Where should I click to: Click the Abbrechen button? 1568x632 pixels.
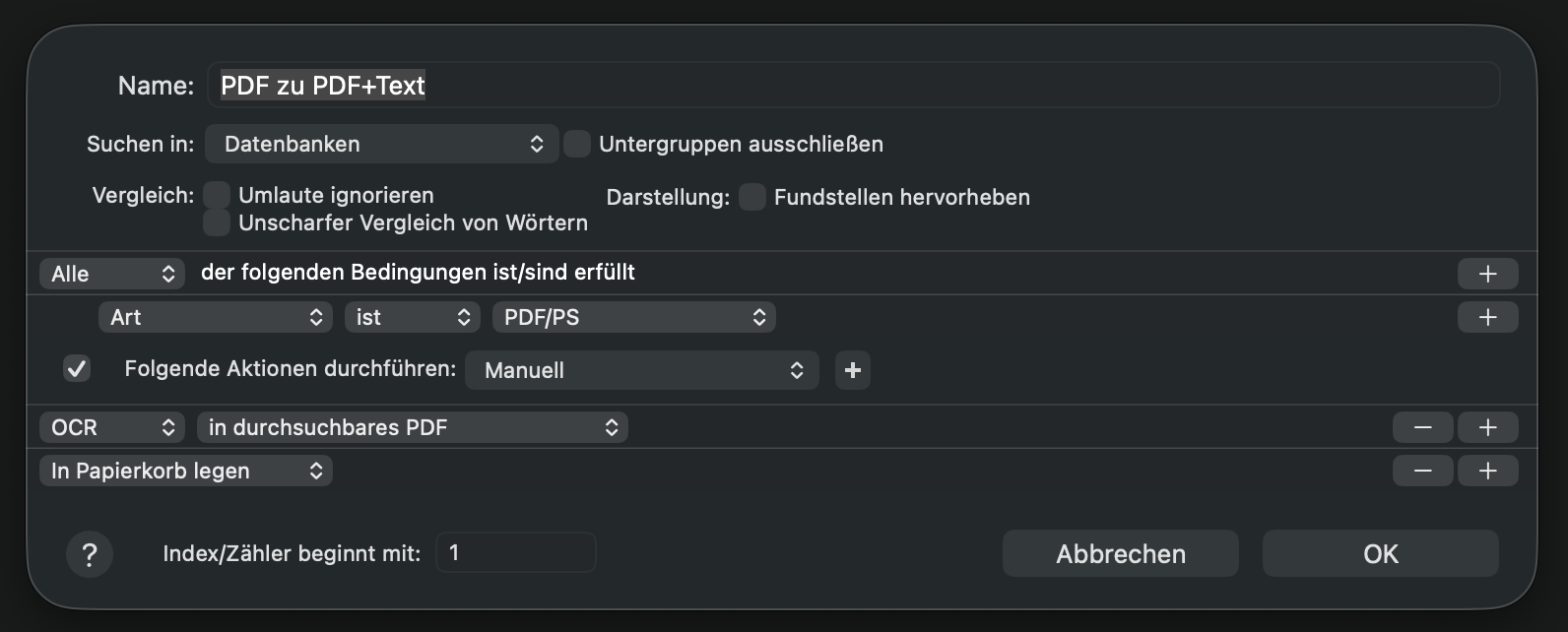click(1120, 554)
